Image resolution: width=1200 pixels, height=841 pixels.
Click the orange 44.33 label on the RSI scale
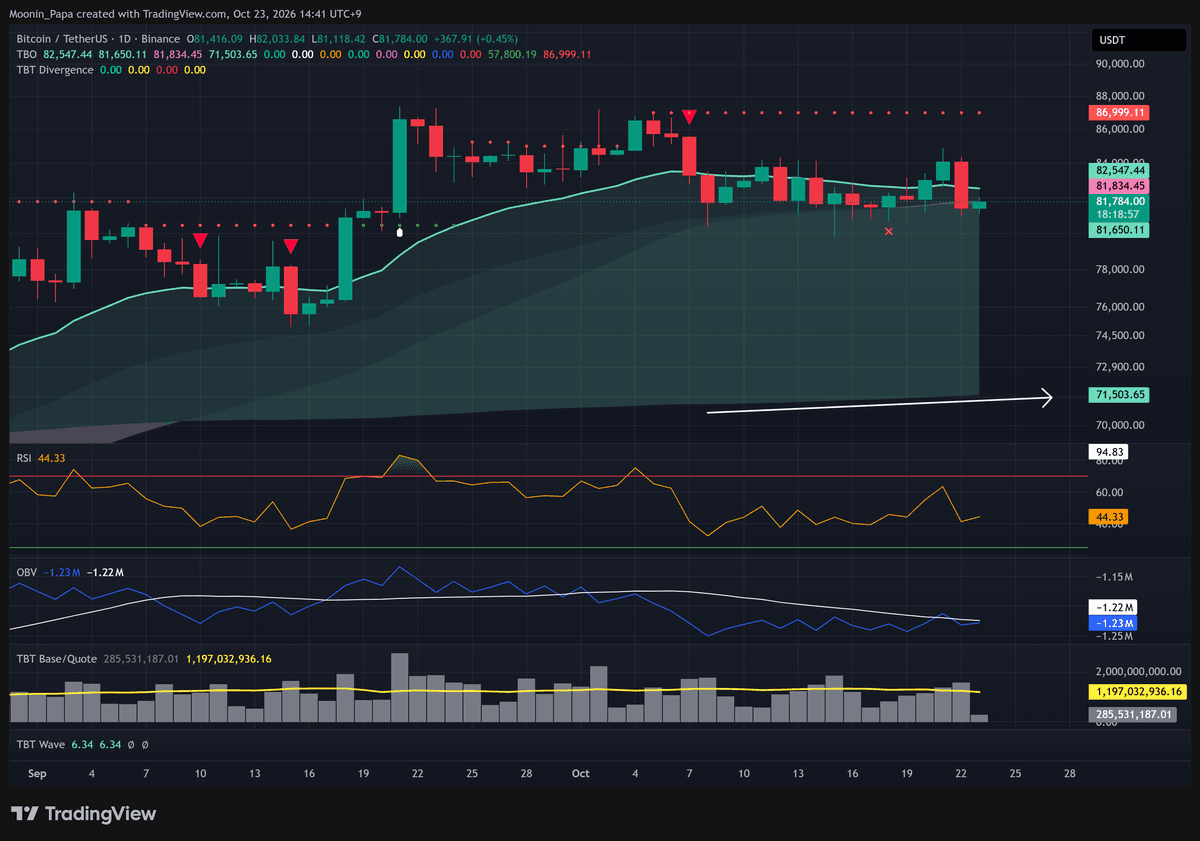pos(1108,517)
